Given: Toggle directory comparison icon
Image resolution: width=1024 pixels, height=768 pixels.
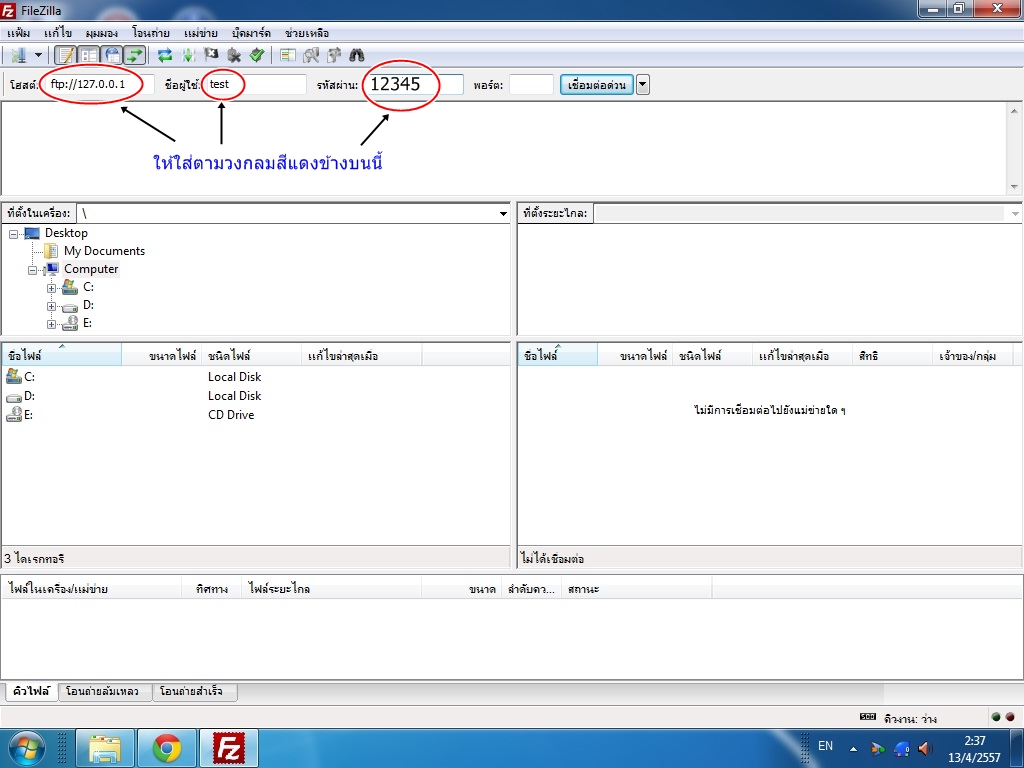Looking at the screenshot, I should (x=311, y=56).
